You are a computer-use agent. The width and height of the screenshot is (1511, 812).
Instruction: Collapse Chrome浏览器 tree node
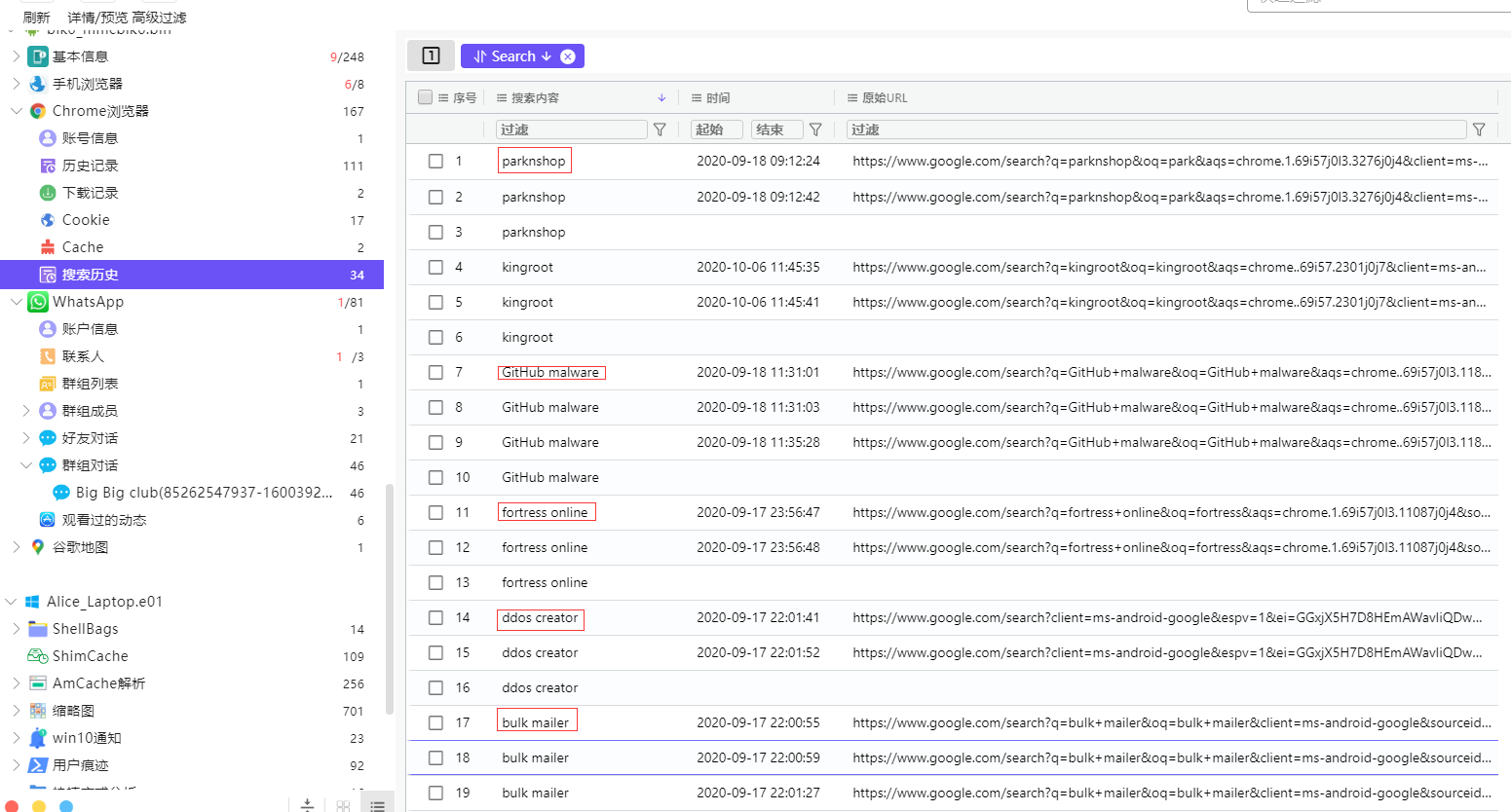pos(16,111)
